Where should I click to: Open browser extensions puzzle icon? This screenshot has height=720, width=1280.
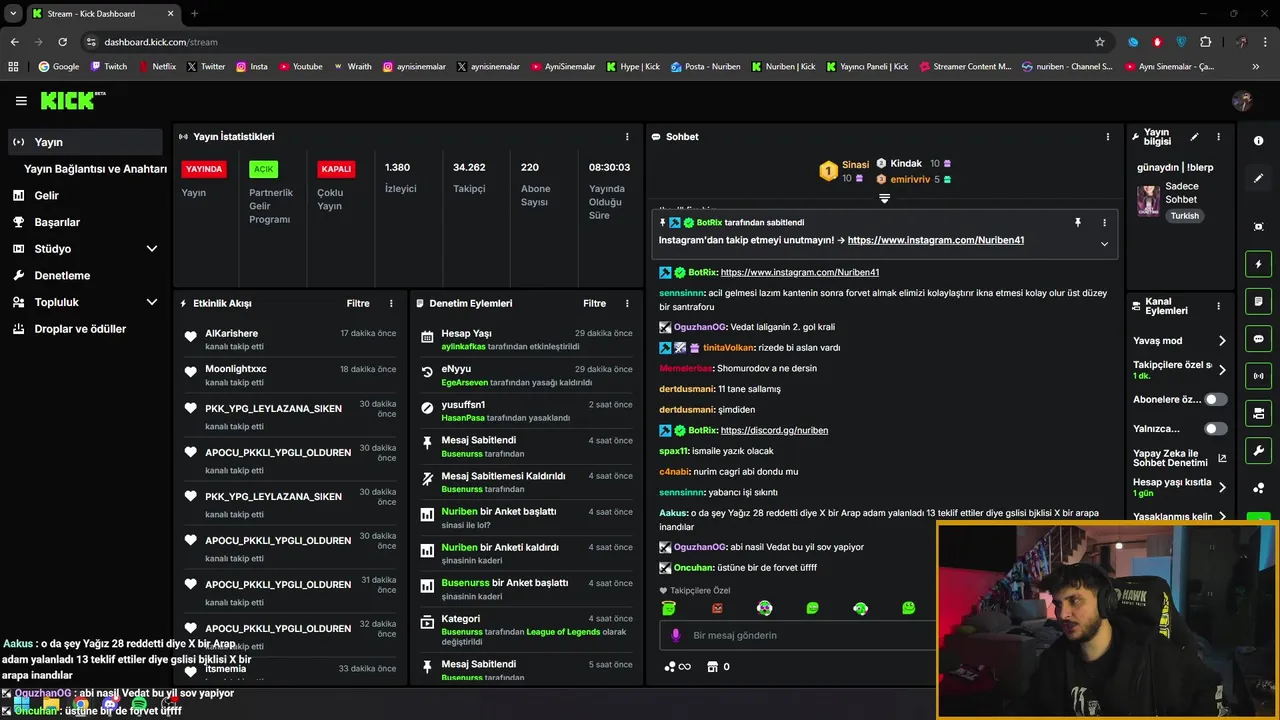(1205, 42)
